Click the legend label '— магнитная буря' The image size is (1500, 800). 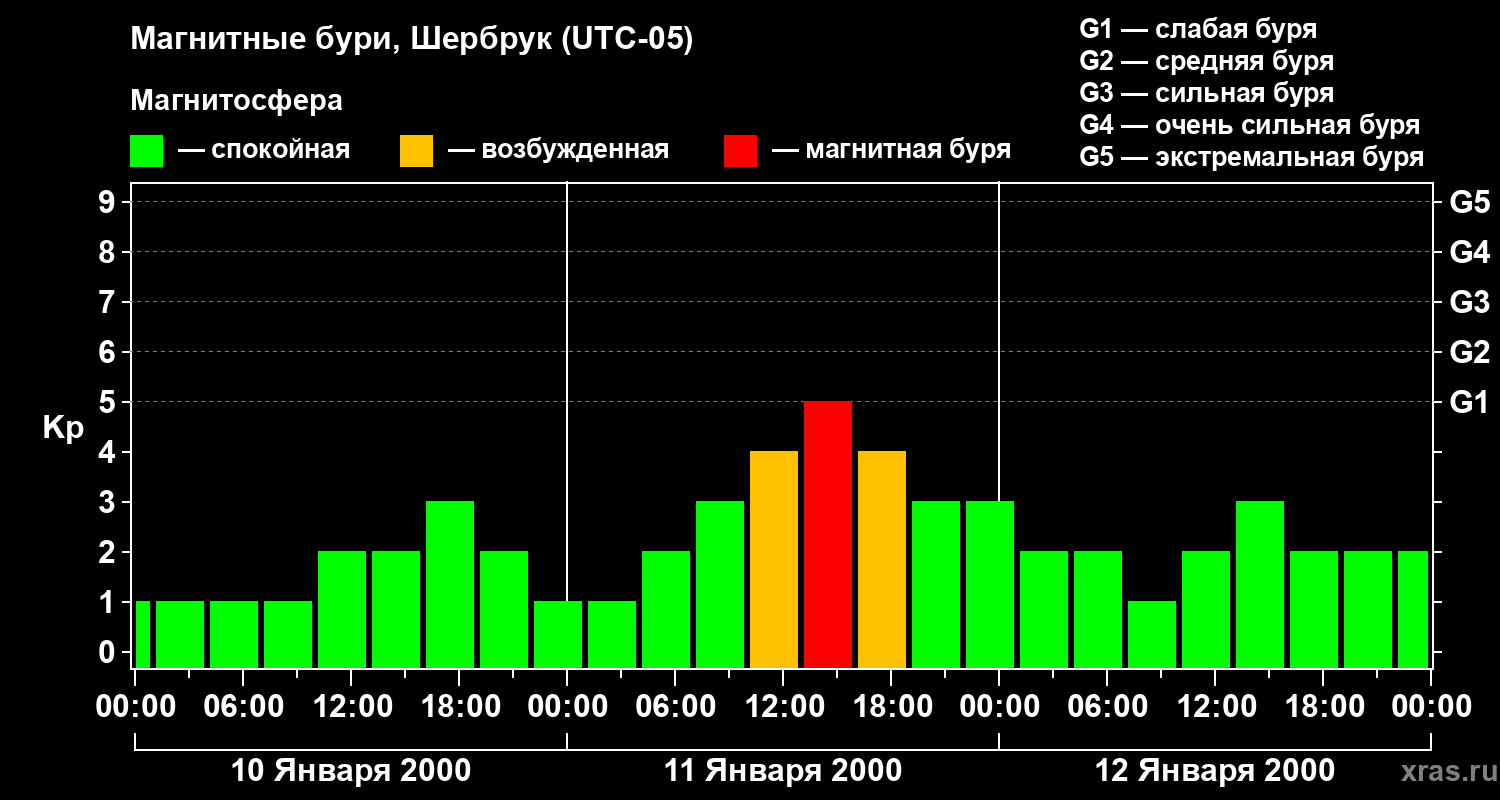tap(891, 151)
